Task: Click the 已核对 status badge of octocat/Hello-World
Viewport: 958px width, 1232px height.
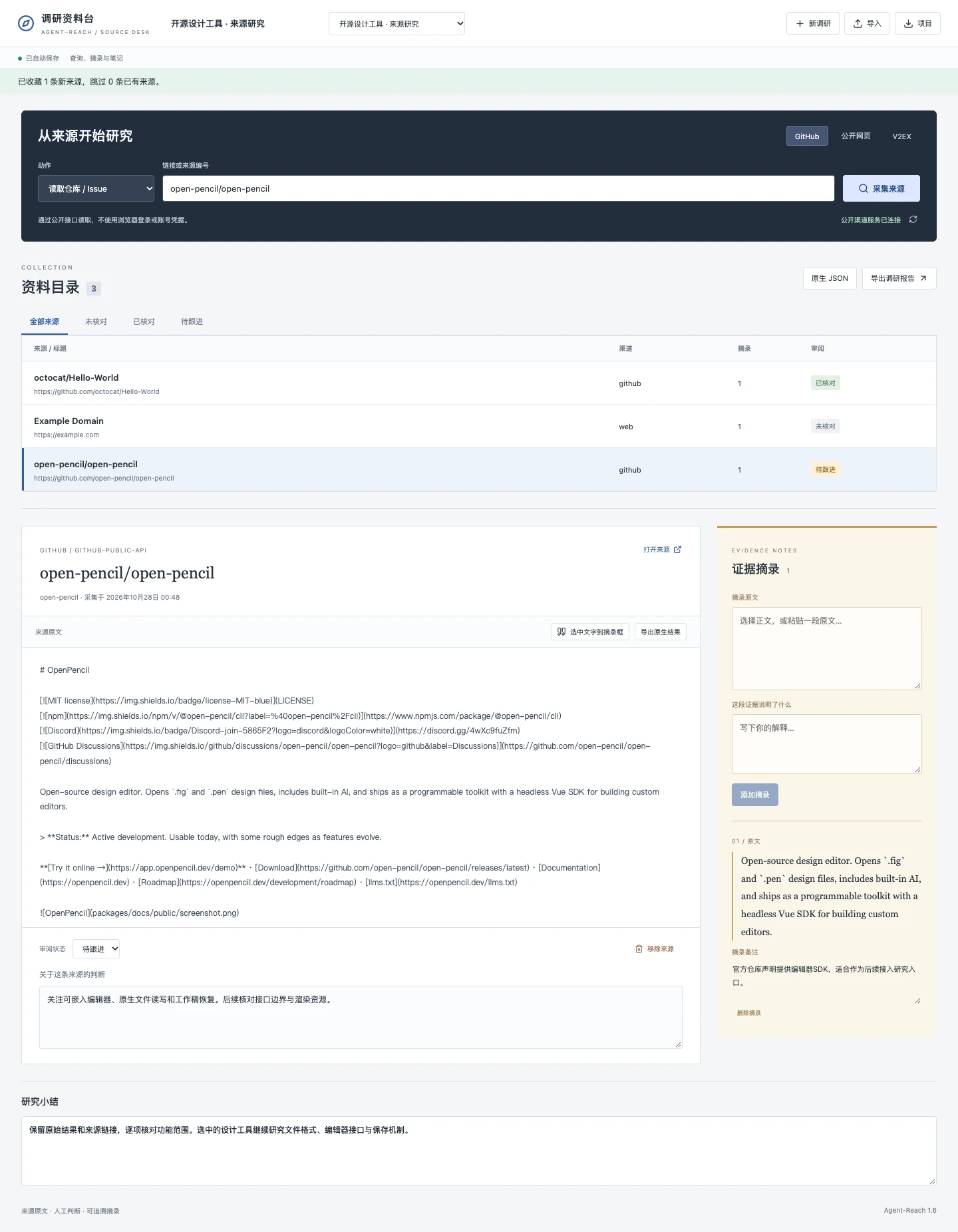Action: pyautogui.click(x=825, y=383)
